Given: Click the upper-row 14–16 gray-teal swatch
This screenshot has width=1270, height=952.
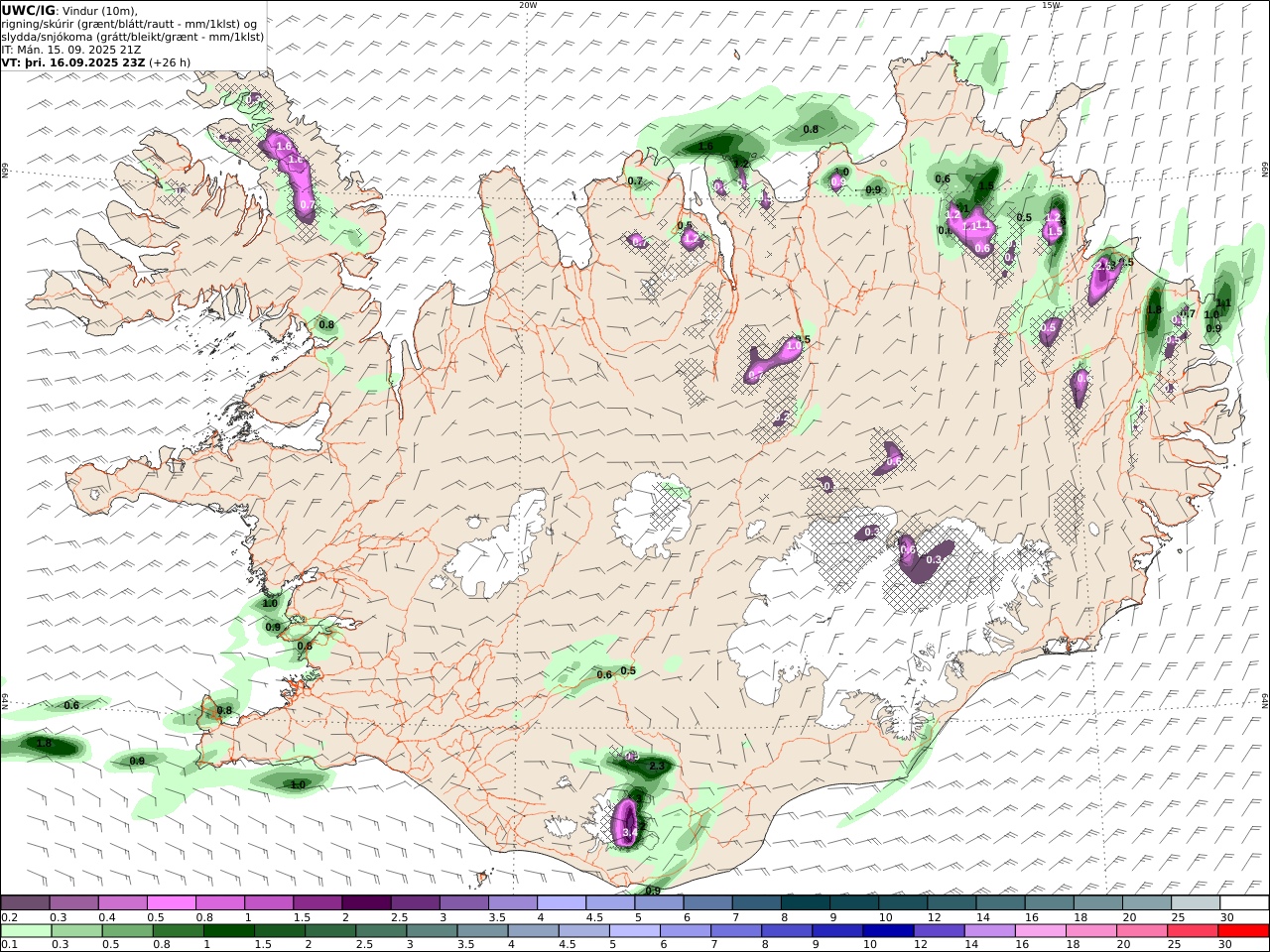Looking at the screenshot, I should click(x=1000, y=903).
